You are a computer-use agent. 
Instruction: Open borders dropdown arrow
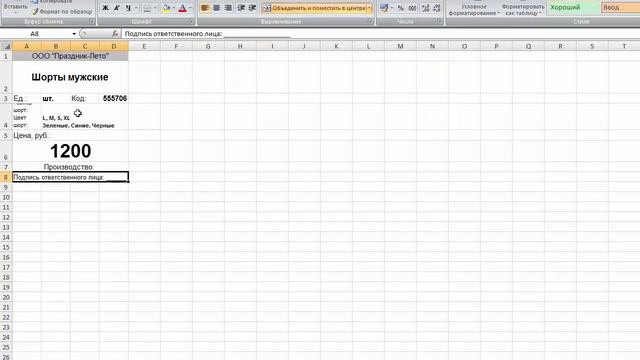click(155, 8)
